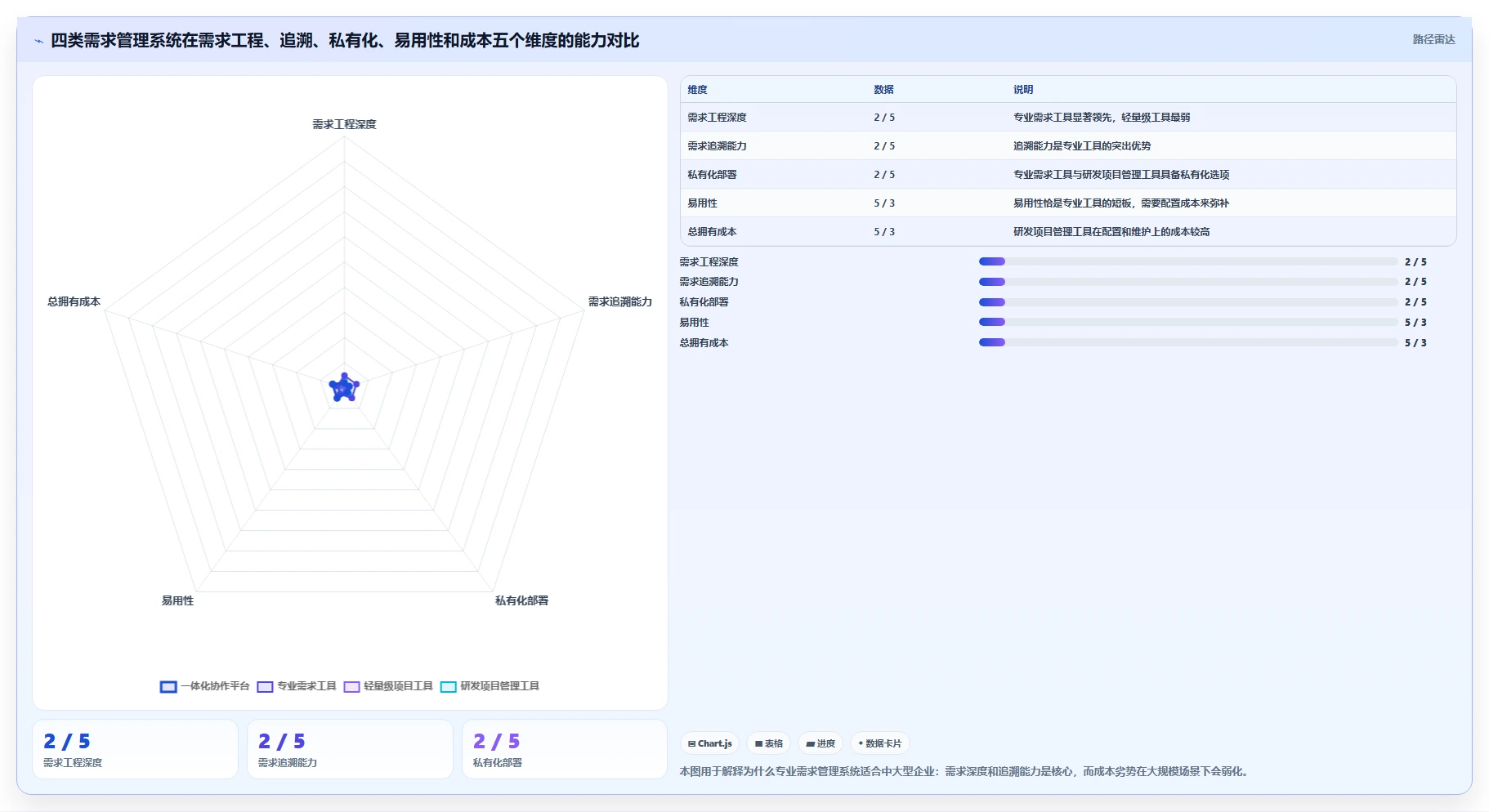Click the 一体化协作平台 legend label

215,686
